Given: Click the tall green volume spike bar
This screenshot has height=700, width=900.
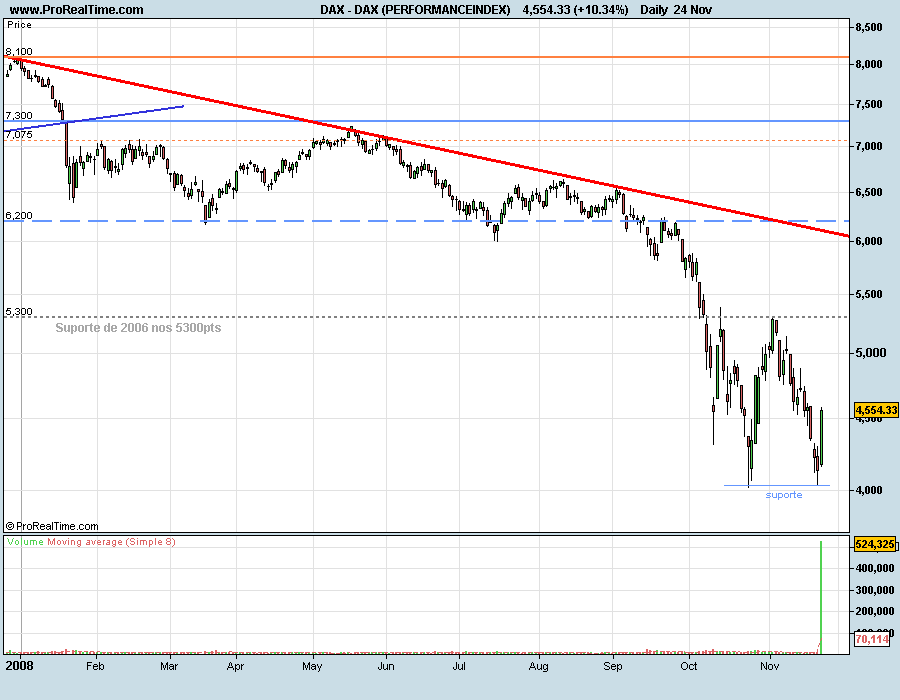Looking at the screenshot, I should [821, 597].
